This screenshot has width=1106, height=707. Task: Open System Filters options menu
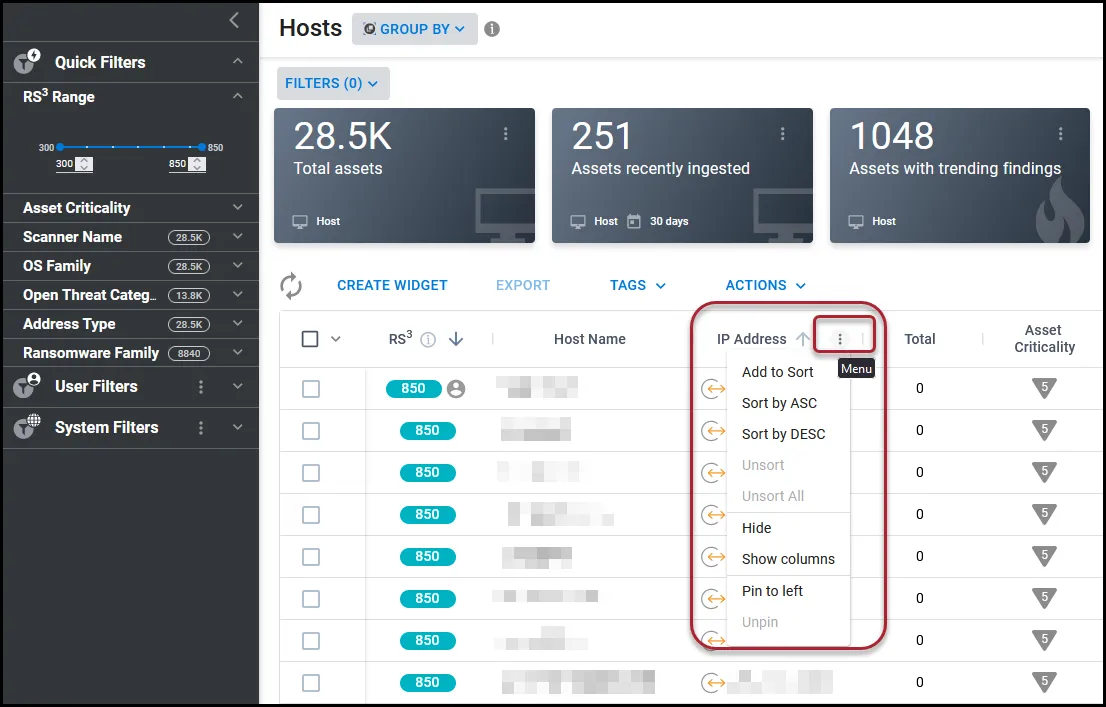pos(201,428)
